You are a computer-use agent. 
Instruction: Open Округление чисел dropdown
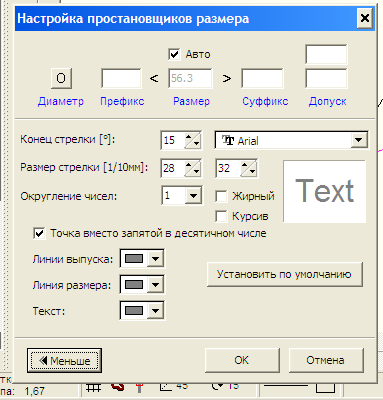click(x=193, y=196)
